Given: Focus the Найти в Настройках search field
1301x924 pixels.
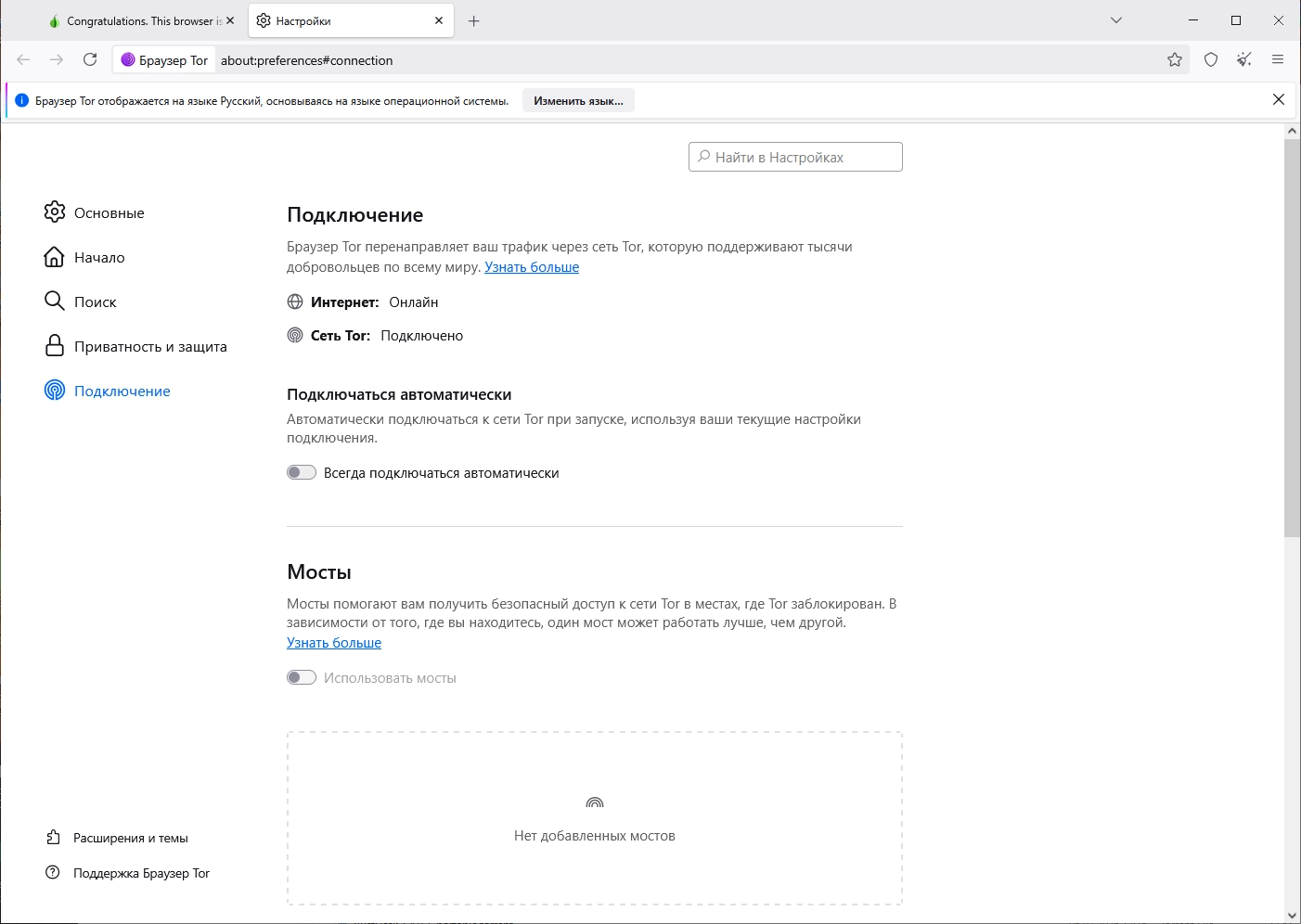Looking at the screenshot, I should click(795, 157).
